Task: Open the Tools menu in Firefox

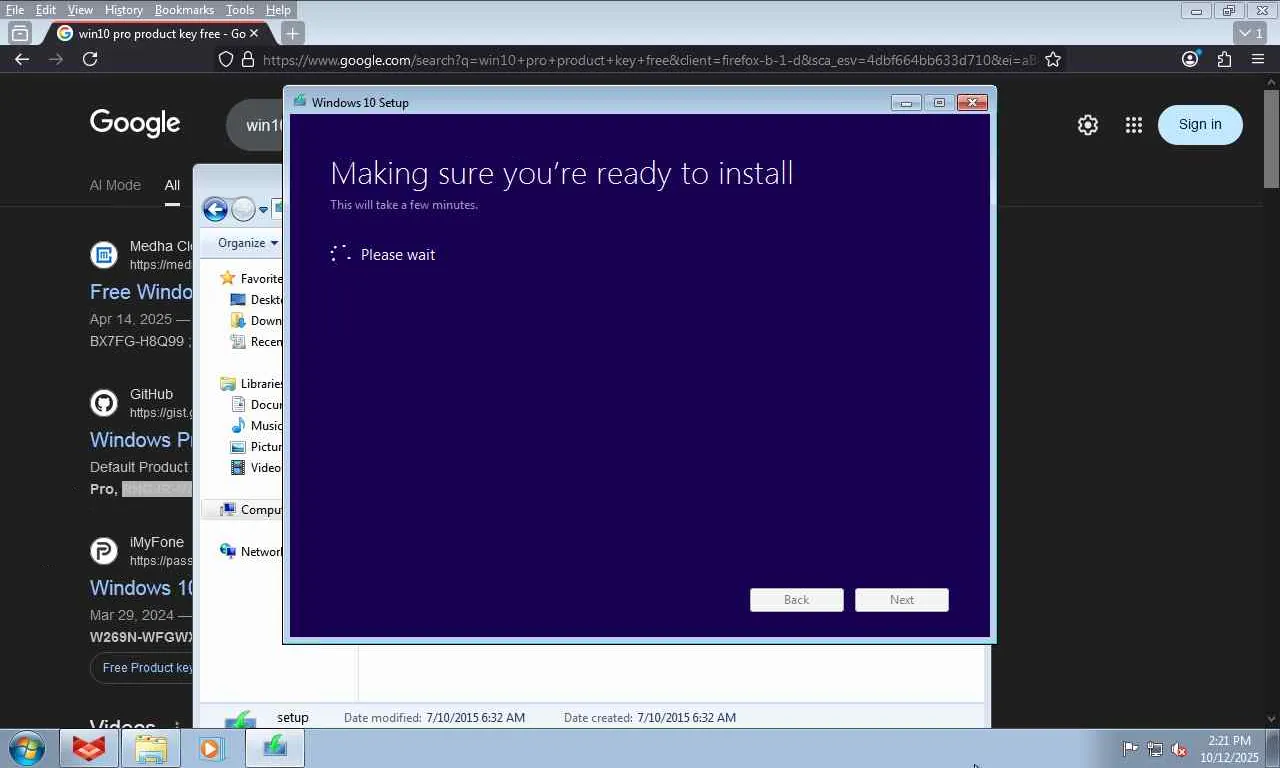Action: 240,10
